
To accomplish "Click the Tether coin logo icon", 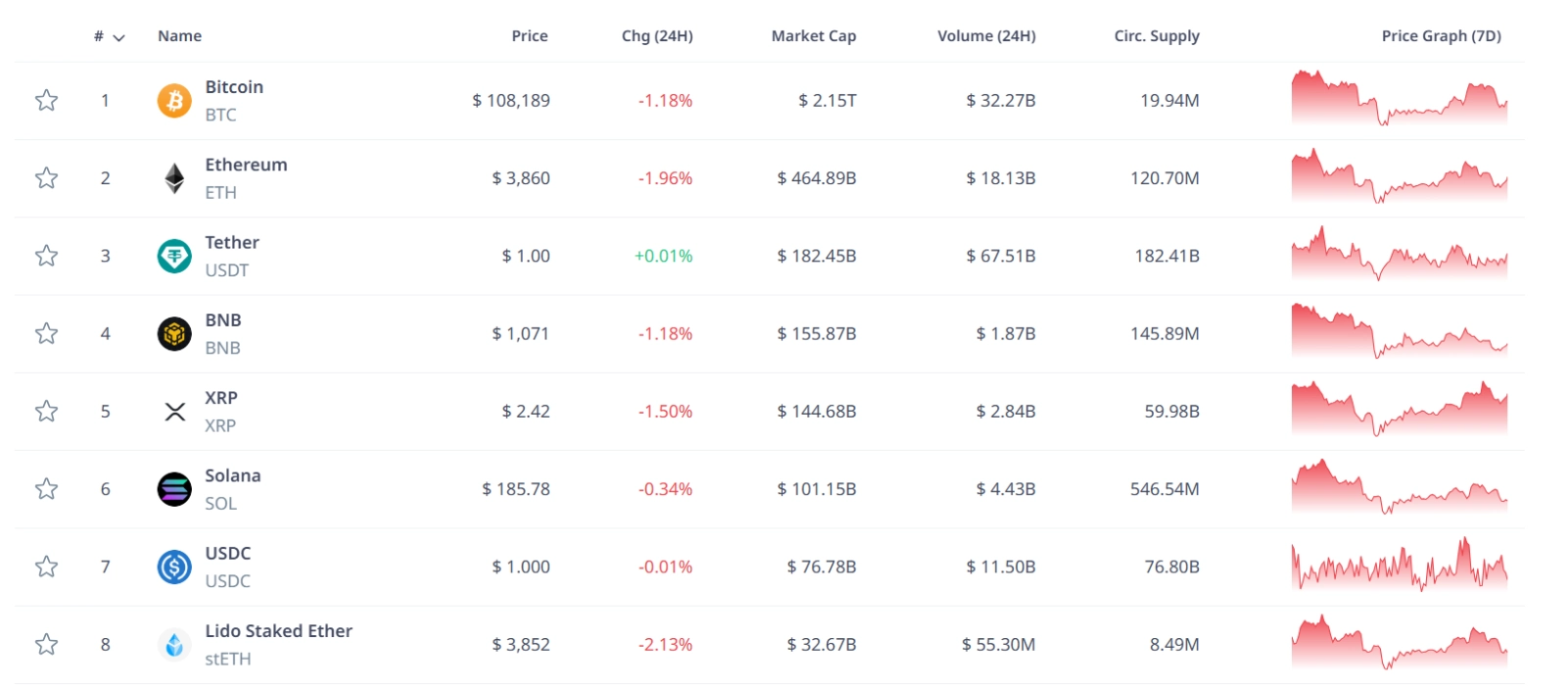I will click(x=174, y=256).
